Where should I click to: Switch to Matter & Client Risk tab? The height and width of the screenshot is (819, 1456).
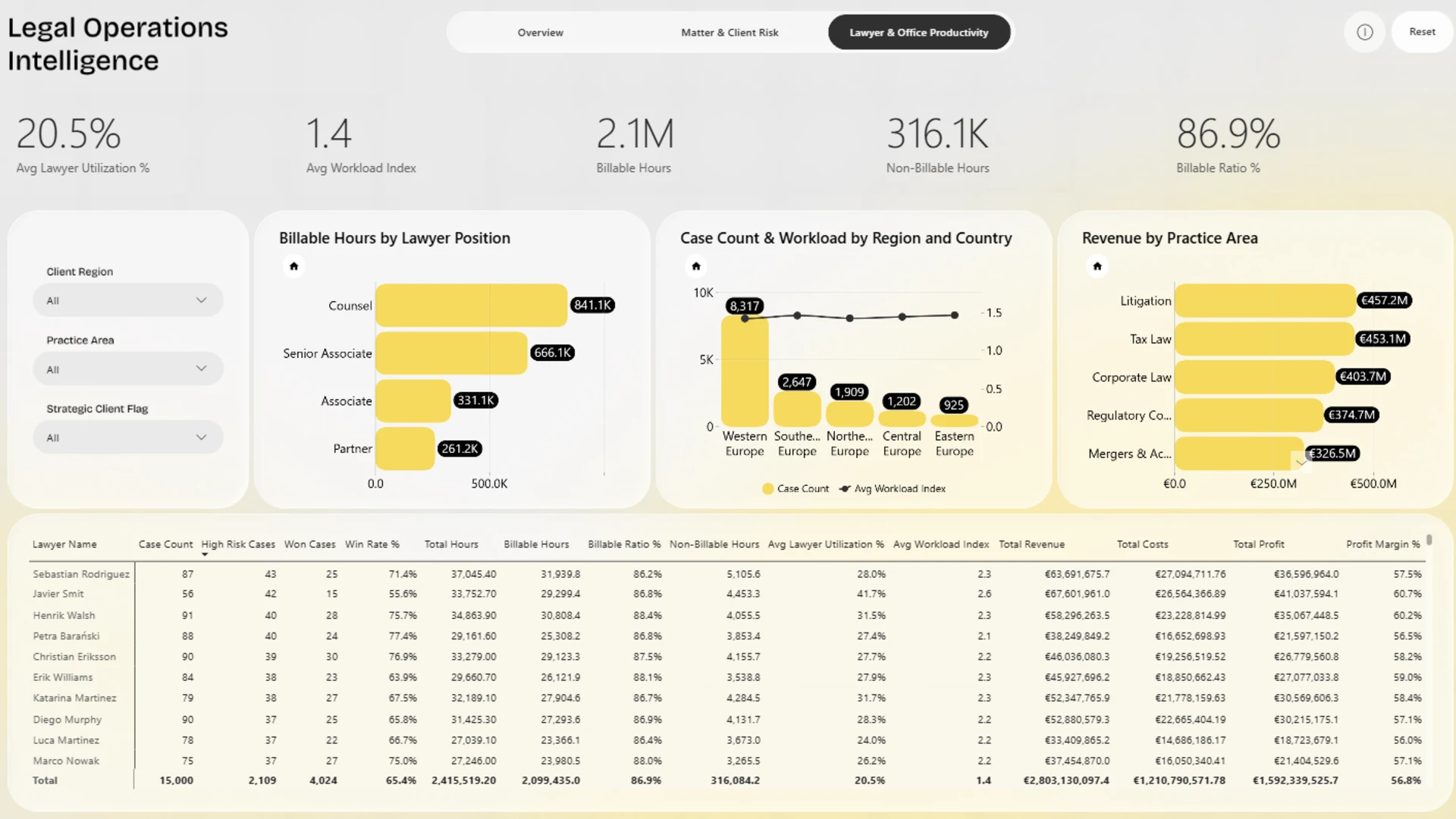[730, 33]
